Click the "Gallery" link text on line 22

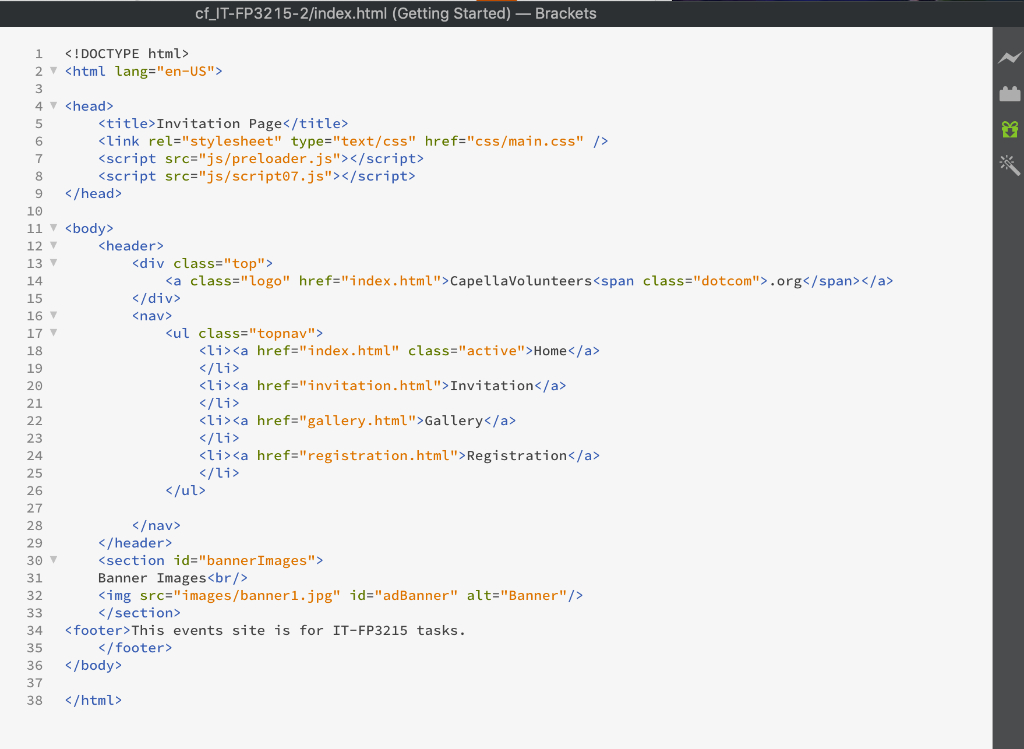(454, 421)
